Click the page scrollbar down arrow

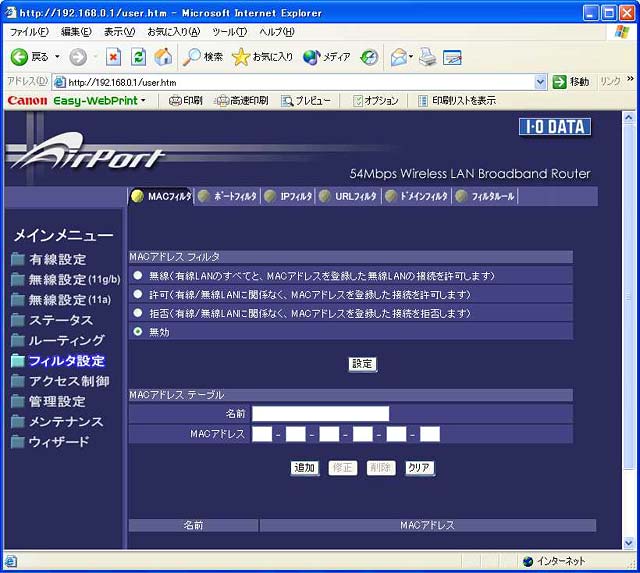tap(629, 542)
